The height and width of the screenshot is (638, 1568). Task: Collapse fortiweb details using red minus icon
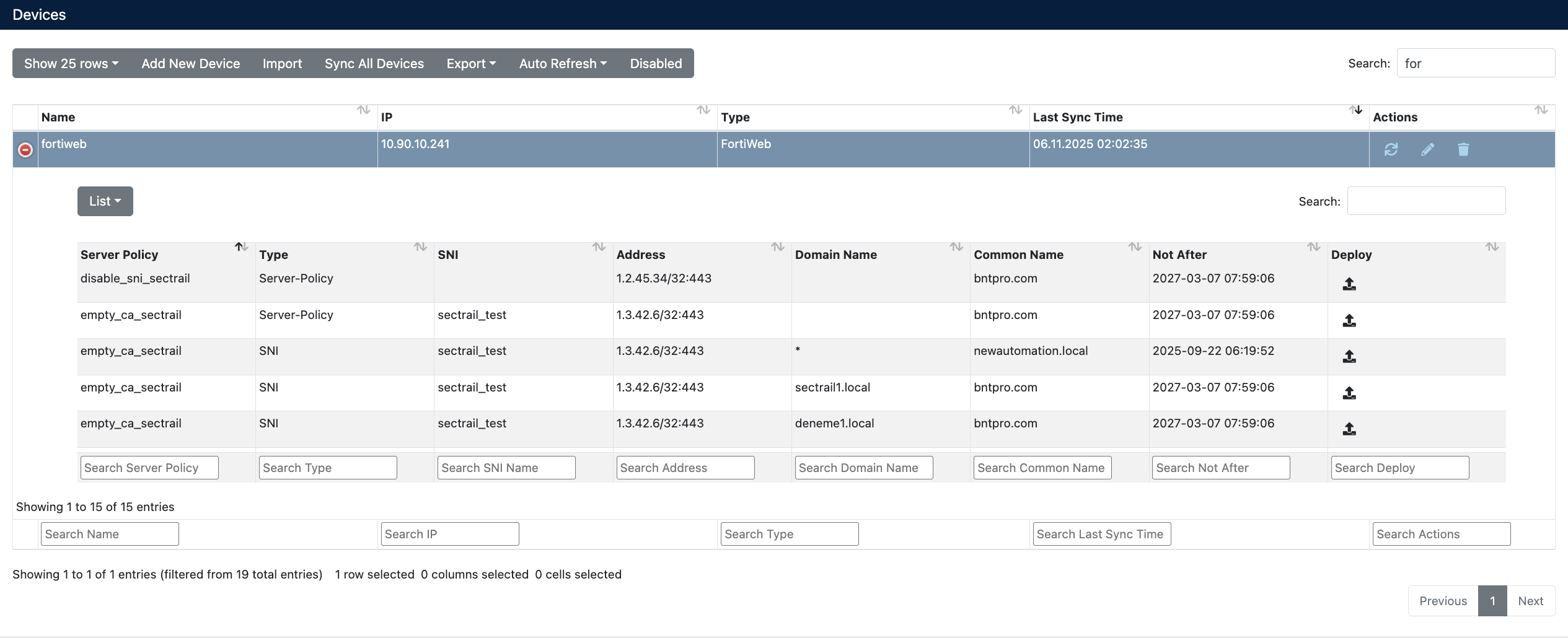[x=25, y=149]
